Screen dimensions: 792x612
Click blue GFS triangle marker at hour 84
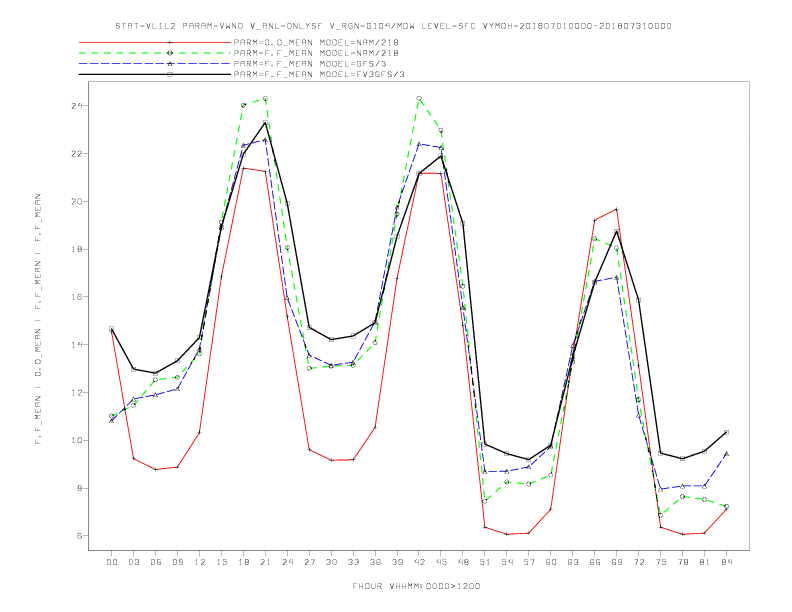point(726,454)
